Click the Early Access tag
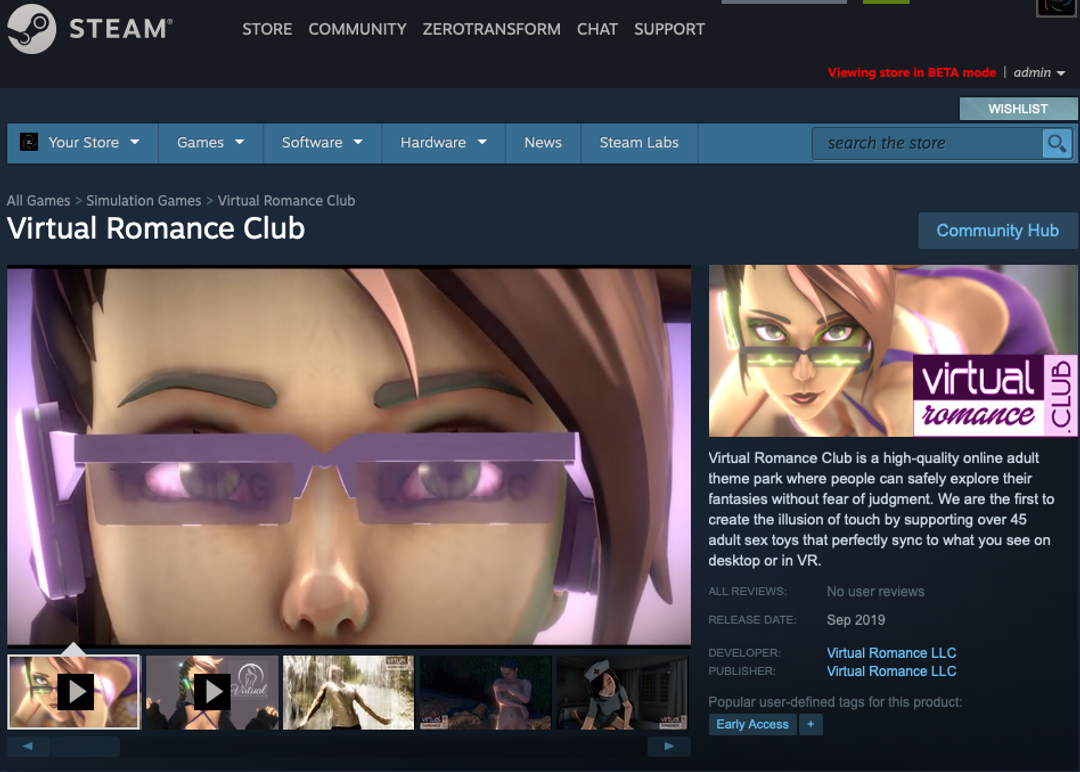This screenshot has height=772, width=1080. [x=752, y=724]
